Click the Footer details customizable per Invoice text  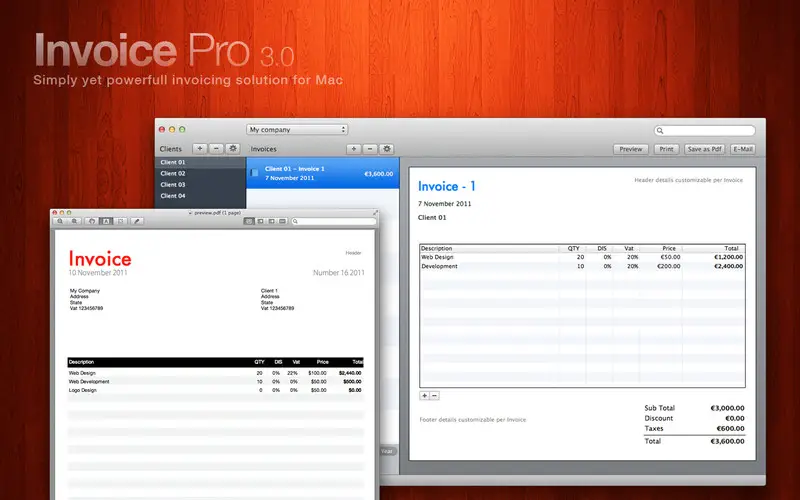(x=472, y=420)
